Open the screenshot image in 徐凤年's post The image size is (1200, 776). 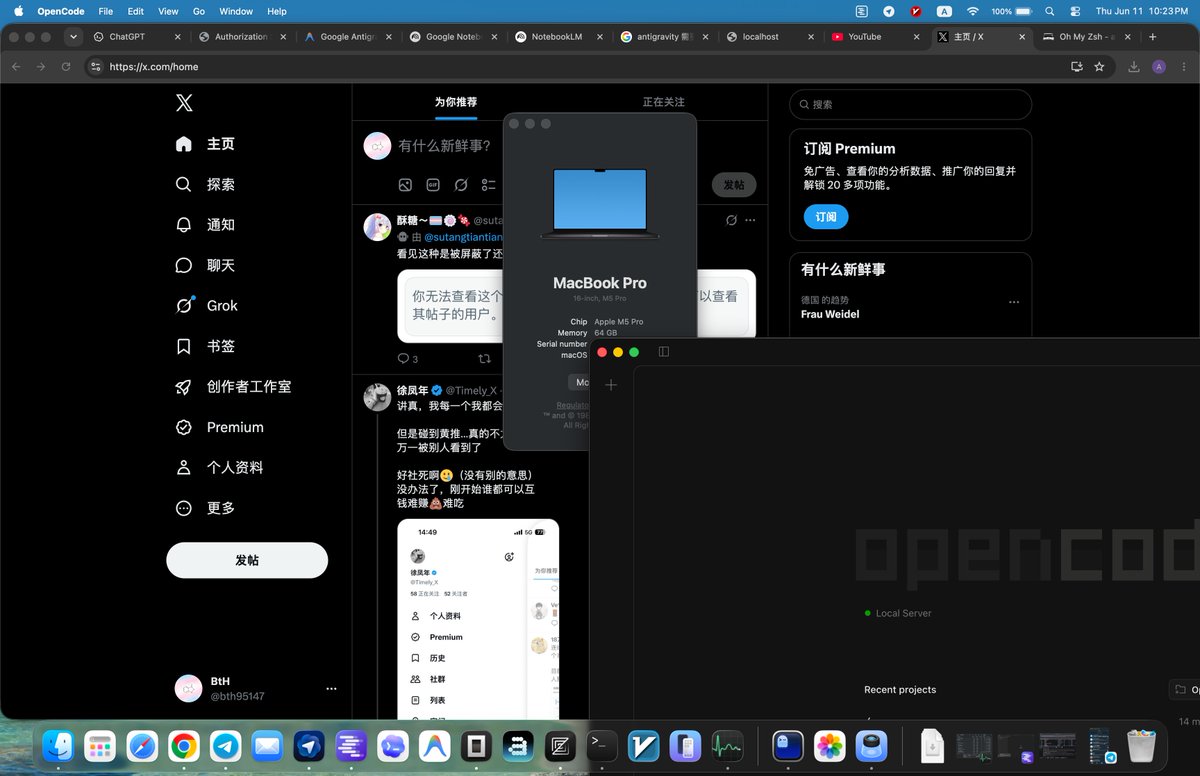tap(478, 619)
